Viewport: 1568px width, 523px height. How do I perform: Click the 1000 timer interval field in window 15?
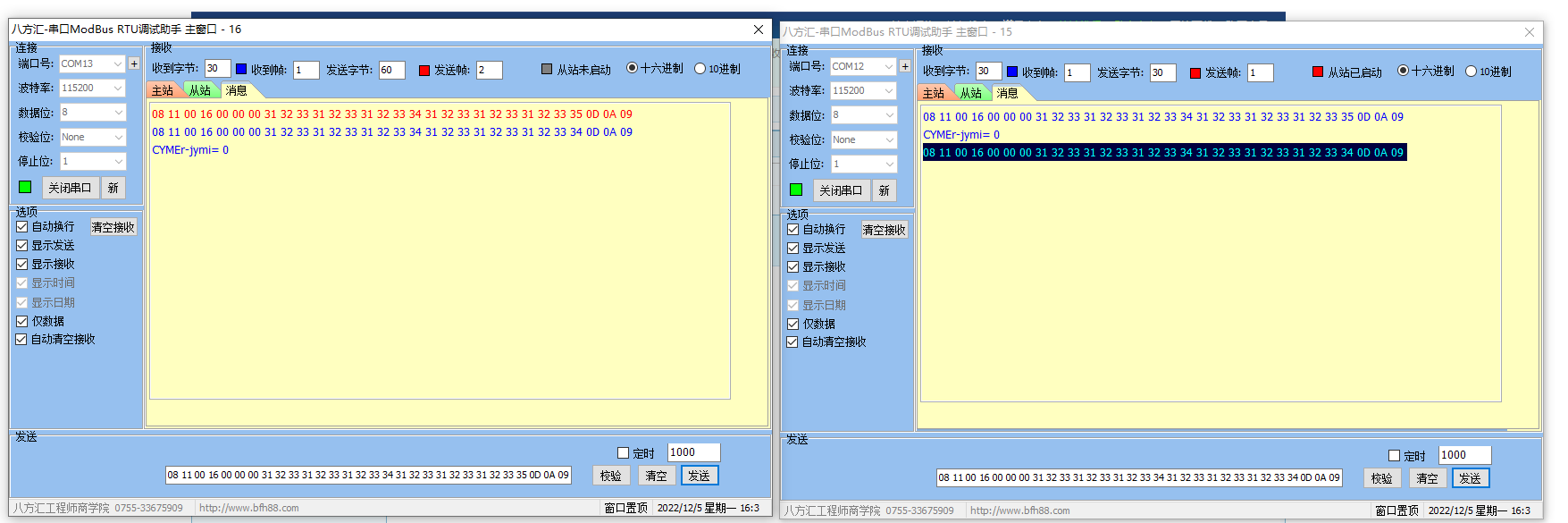click(x=1463, y=455)
